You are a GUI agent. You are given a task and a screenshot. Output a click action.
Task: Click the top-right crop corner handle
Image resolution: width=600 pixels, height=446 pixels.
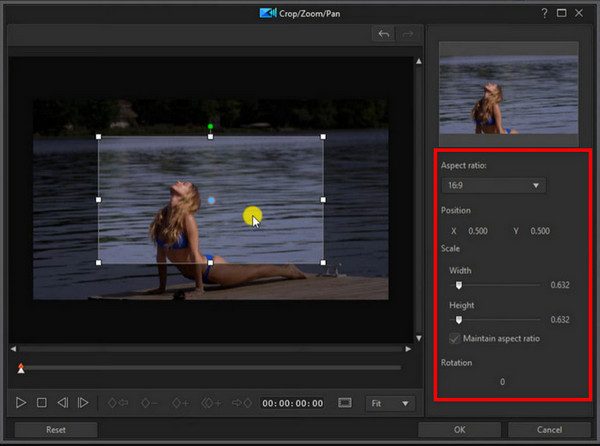coord(323,137)
